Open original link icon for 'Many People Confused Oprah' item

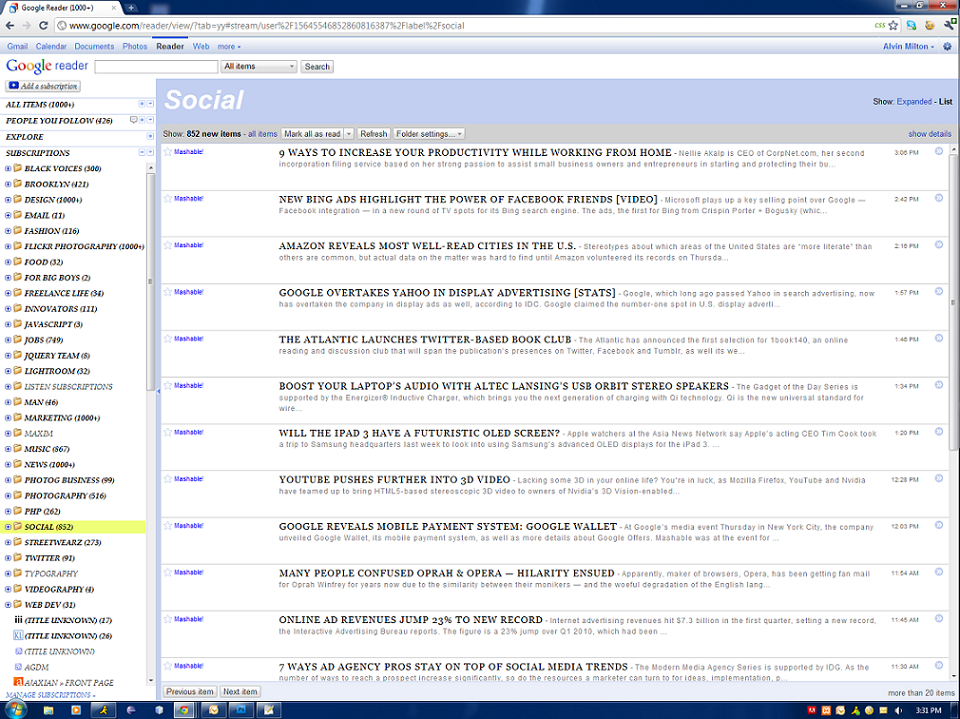click(939, 572)
